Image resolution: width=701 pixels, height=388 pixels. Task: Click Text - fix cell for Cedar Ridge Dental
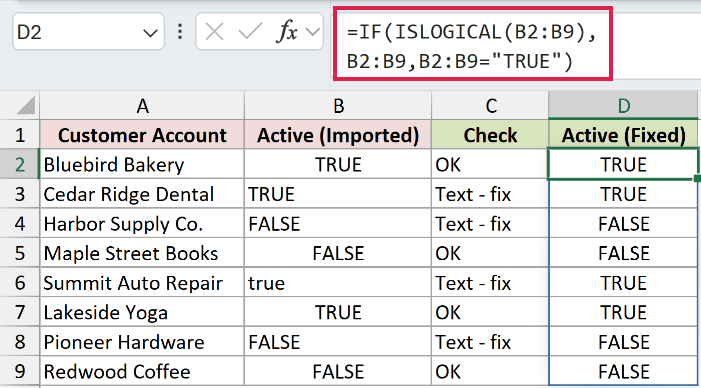(490, 194)
